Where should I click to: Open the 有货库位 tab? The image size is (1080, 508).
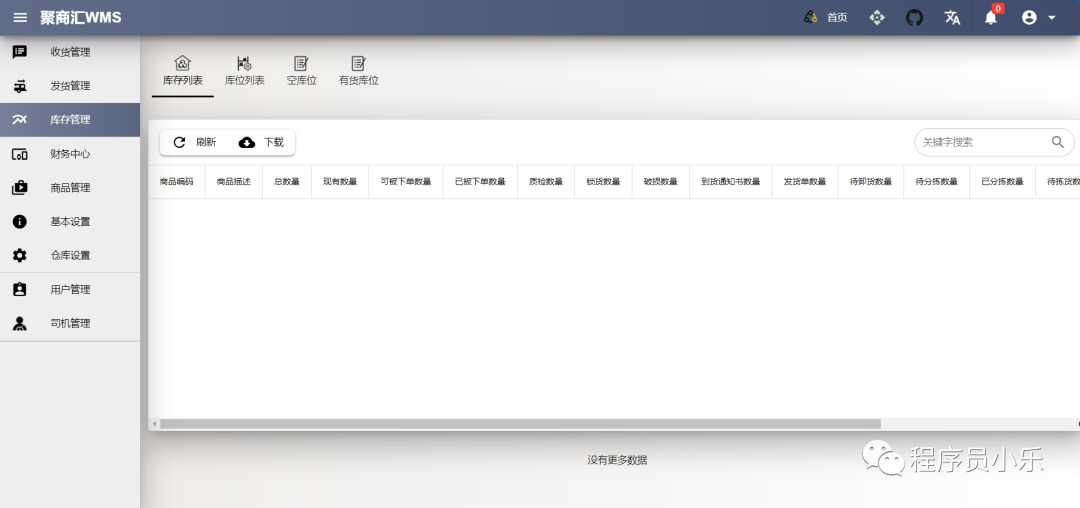click(x=358, y=71)
